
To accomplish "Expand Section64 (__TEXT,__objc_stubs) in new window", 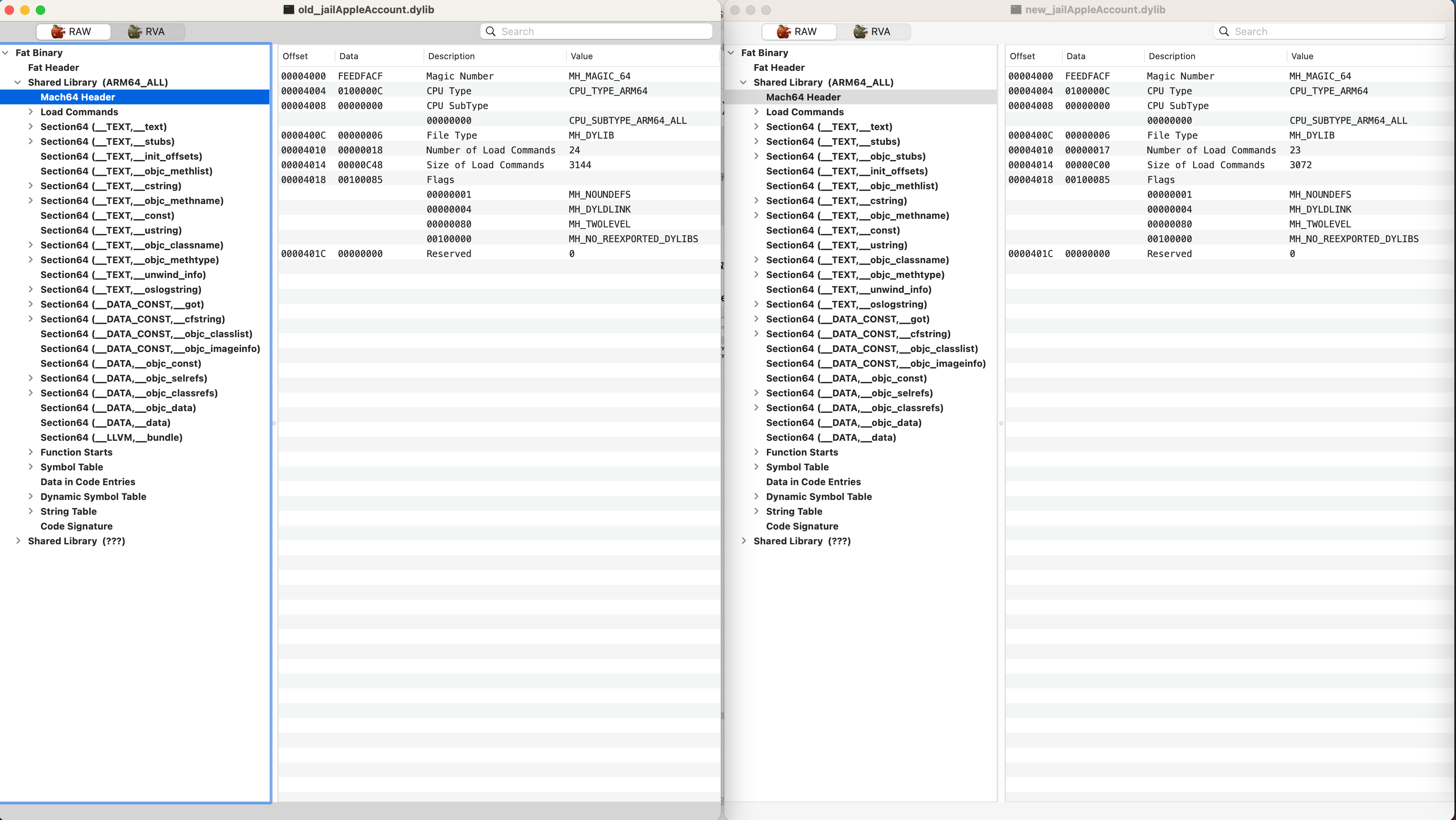I will [x=756, y=157].
